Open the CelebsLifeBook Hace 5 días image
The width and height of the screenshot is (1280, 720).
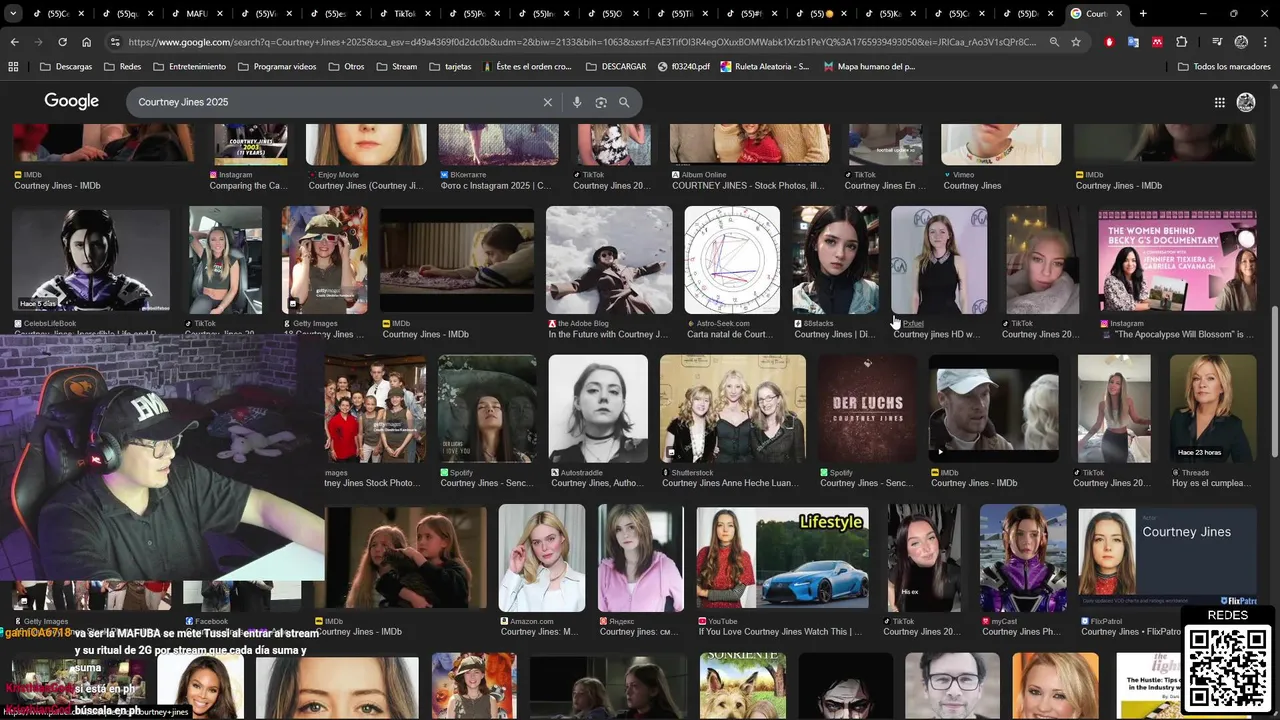point(91,260)
